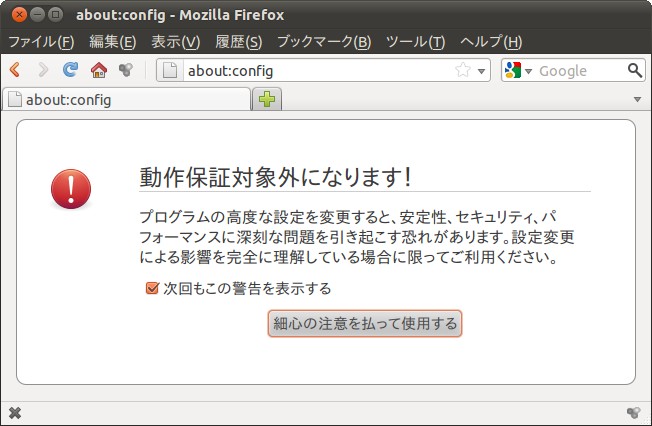Uncheck the 次回もこの警告を表示する checkbox

point(152,288)
